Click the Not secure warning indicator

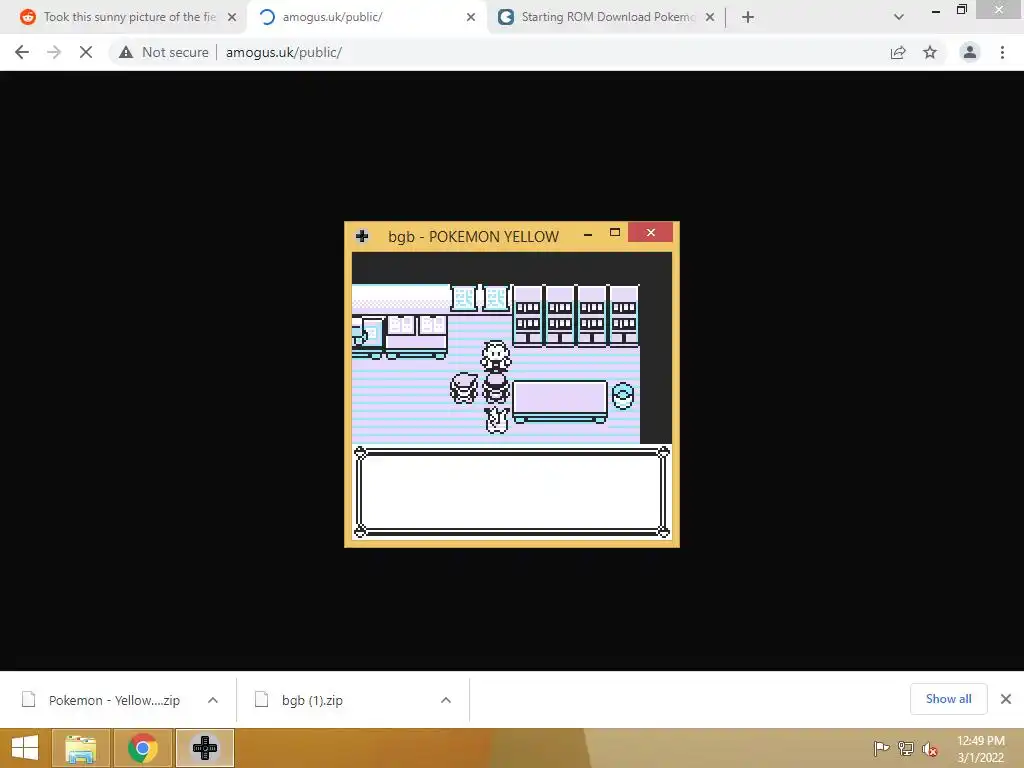click(x=163, y=52)
